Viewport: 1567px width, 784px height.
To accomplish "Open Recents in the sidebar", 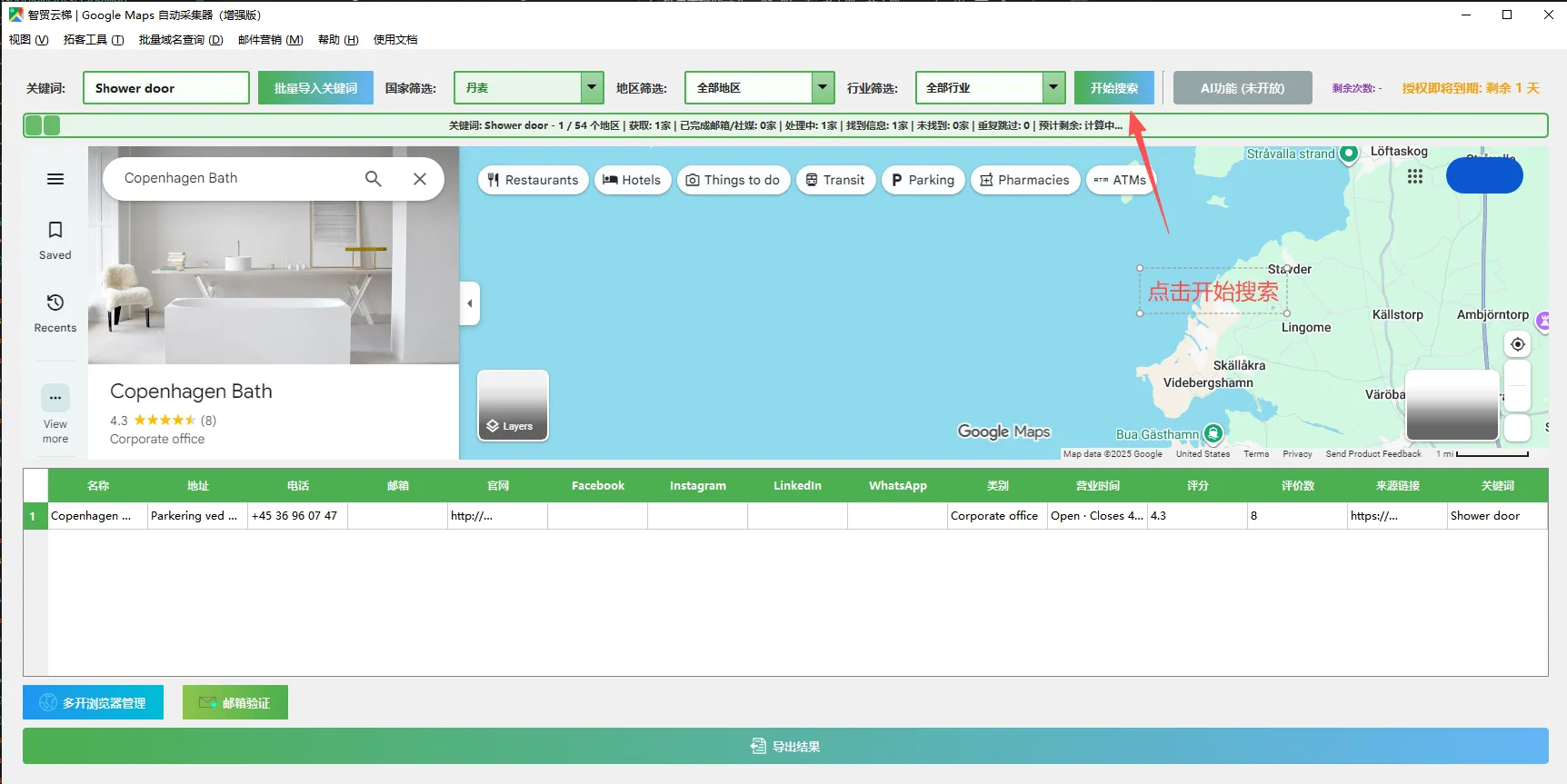I will coord(55,313).
